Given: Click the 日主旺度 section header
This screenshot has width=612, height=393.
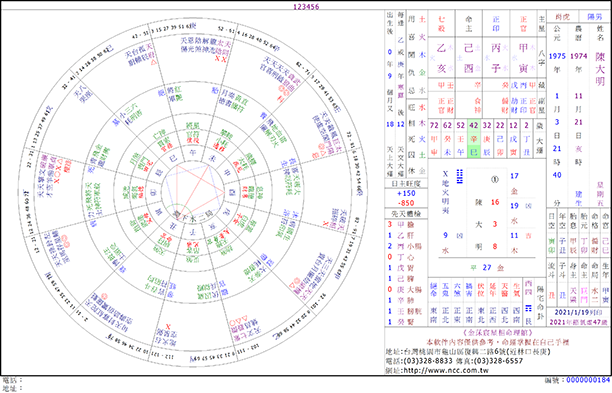Looking at the screenshot, I should tap(406, 183).
